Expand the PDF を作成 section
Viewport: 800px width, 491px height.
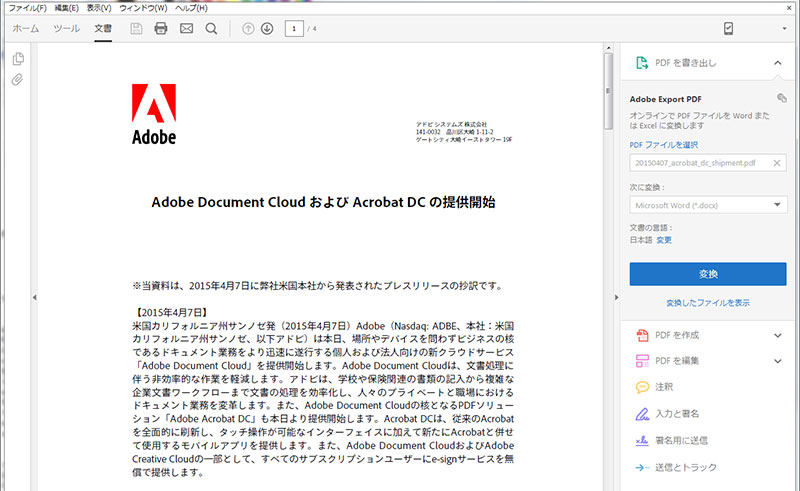[x=778, y=335]
